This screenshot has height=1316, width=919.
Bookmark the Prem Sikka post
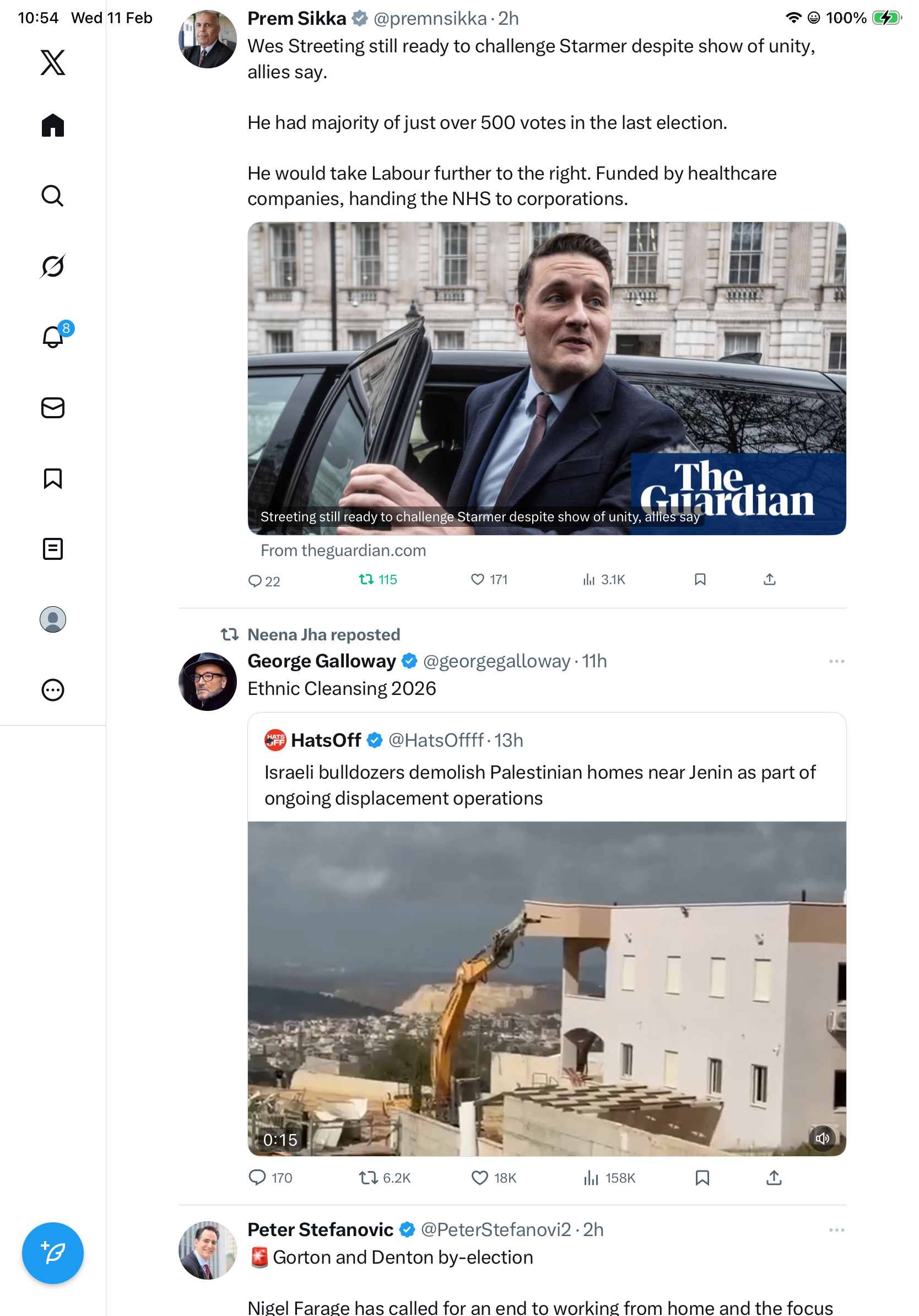[x=700, y=580]
